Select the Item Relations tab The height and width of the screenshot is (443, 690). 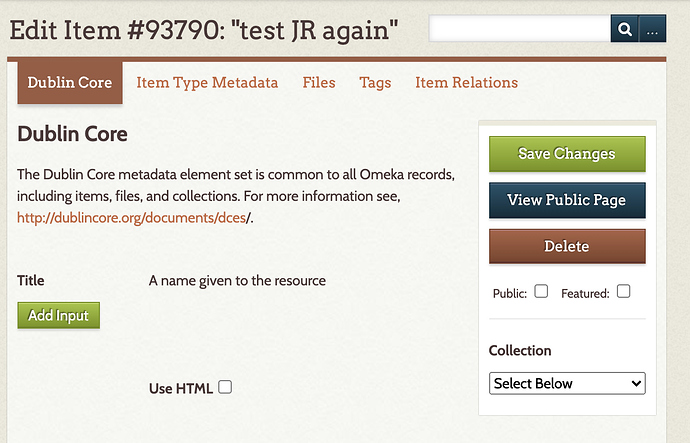pyautogui.click(x=466, y=83)
